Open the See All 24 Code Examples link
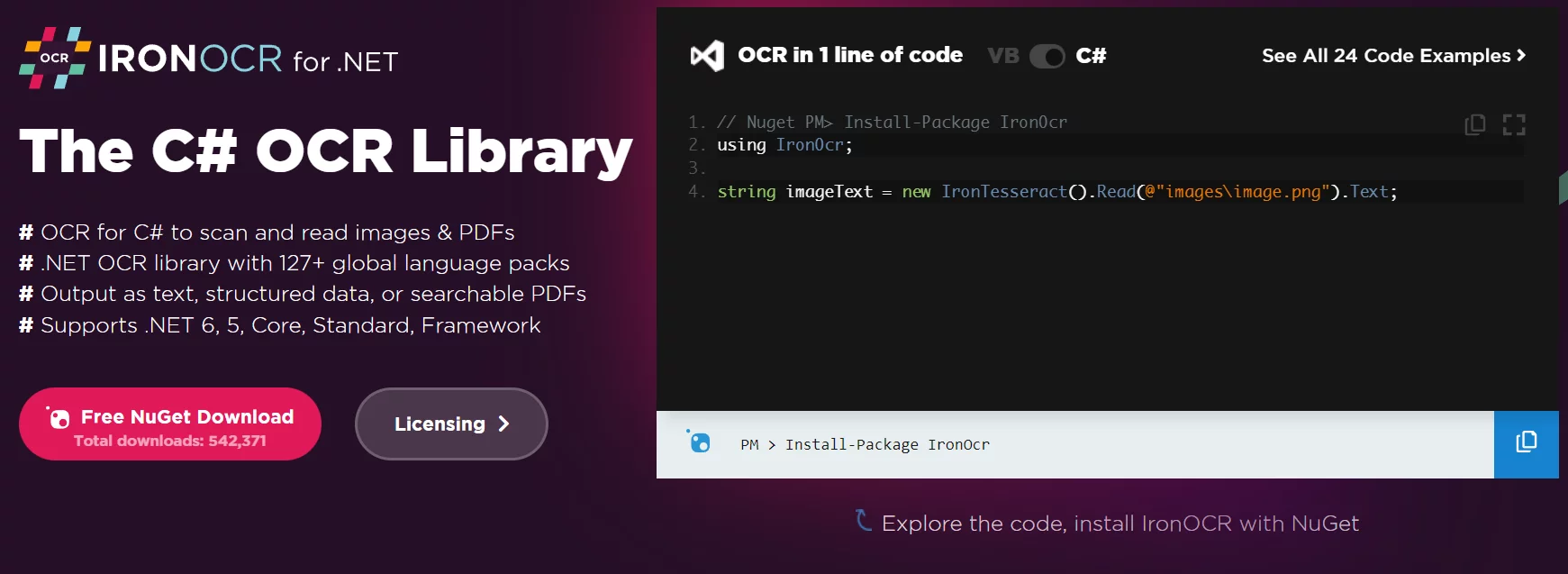The height and width of the screenshot is (574, 1568). (1385, 56)
